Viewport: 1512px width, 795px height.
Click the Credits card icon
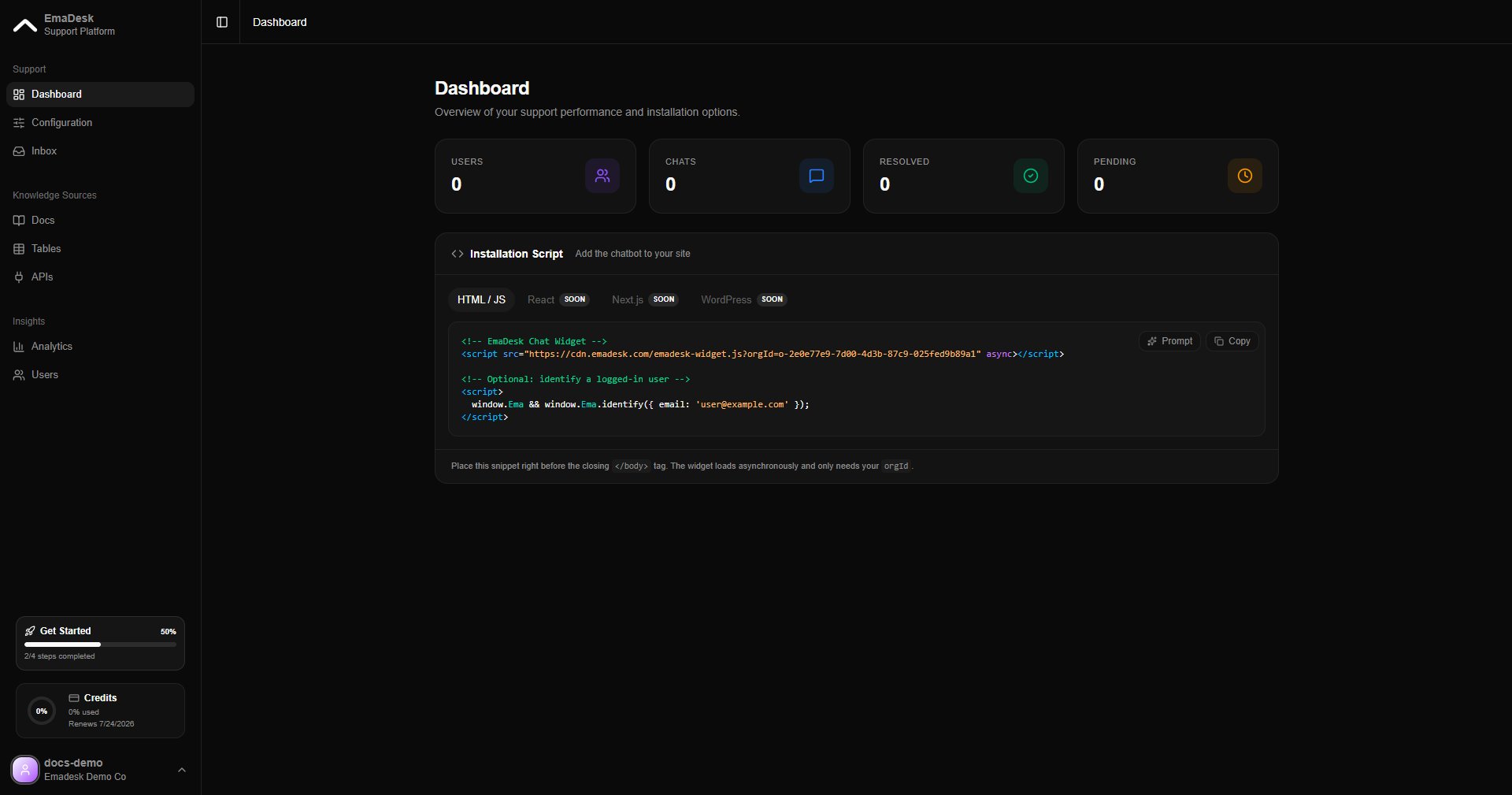click(74, 698)
